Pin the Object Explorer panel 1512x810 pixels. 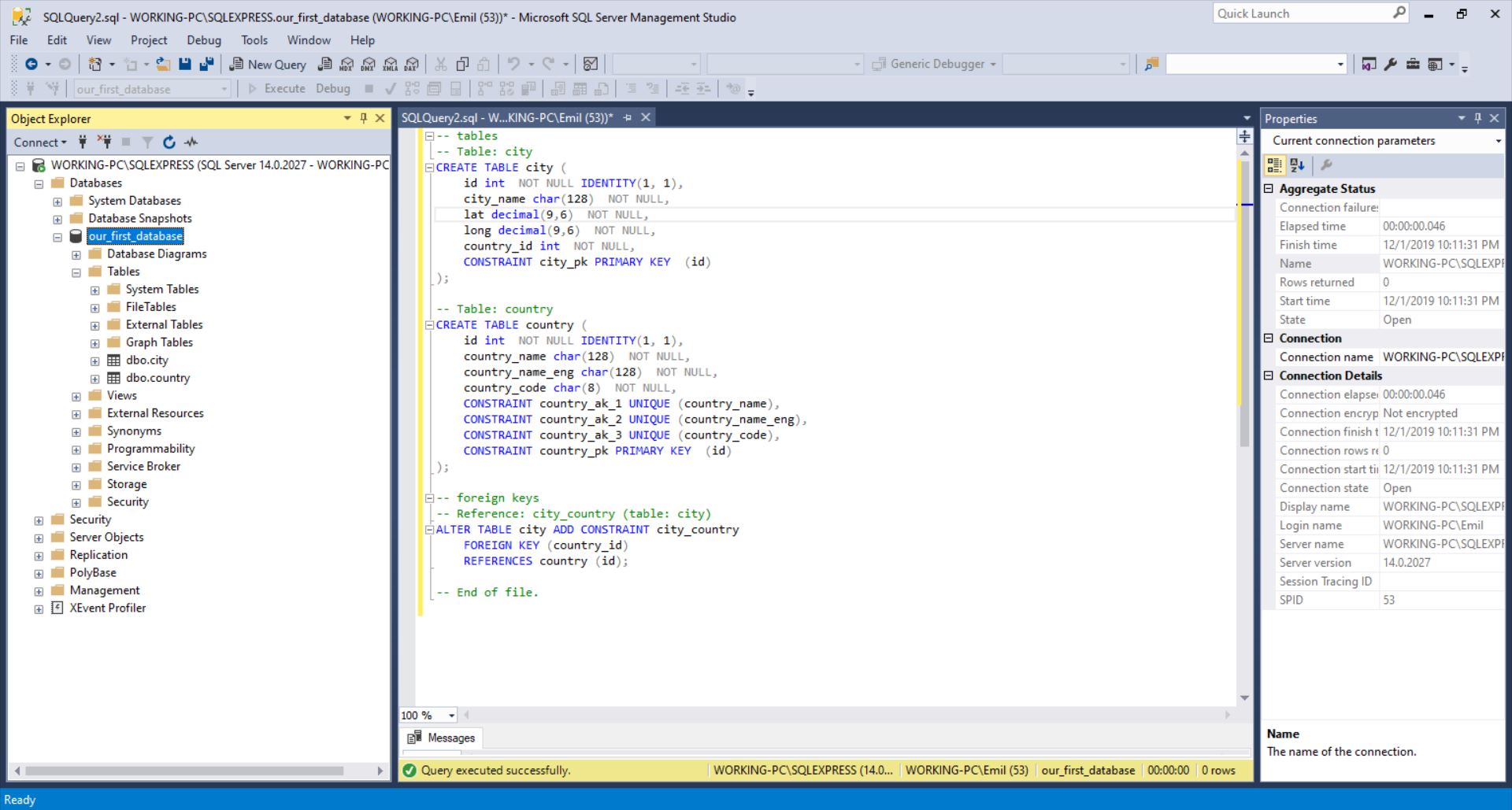pos(363,118)
